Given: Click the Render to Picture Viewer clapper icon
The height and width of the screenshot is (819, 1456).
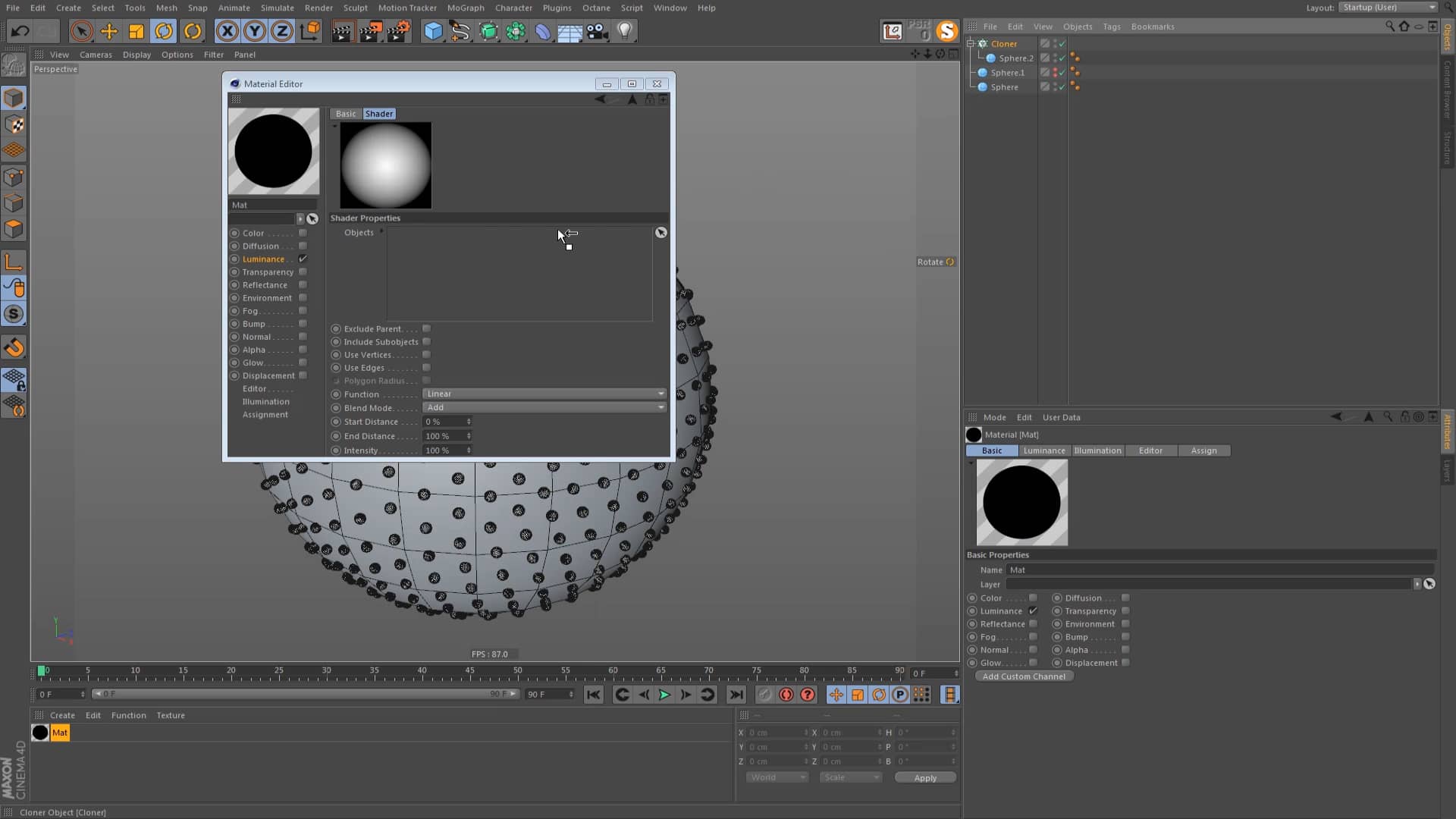Looking at the screenshot, I should (x=370, y=31).
